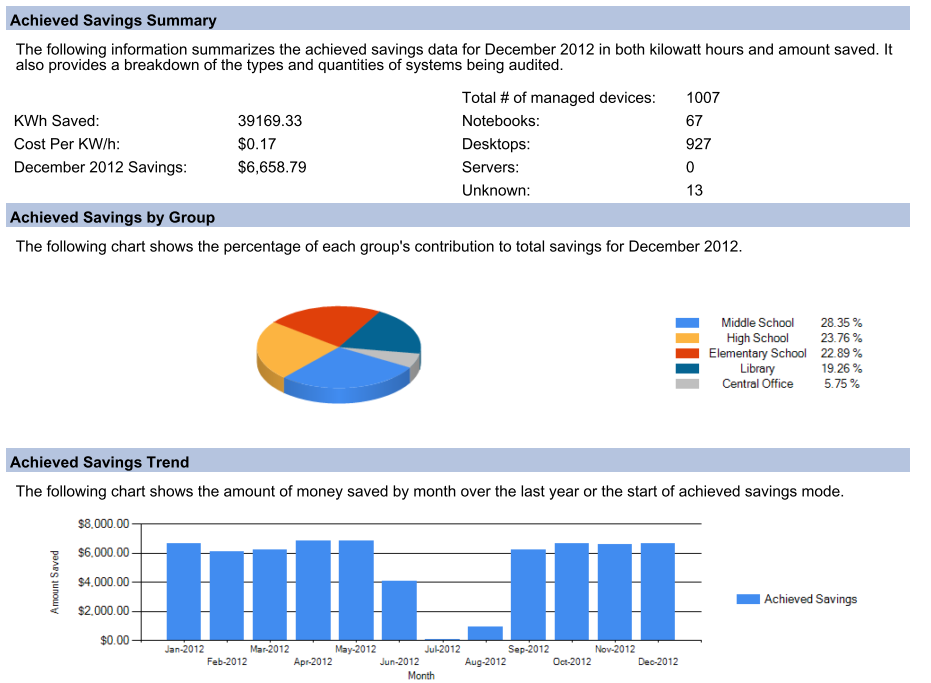931x683 pixels.
Task: Click the December 2012 Savings value $6,658.79
Action: click(x=272, y=167)
